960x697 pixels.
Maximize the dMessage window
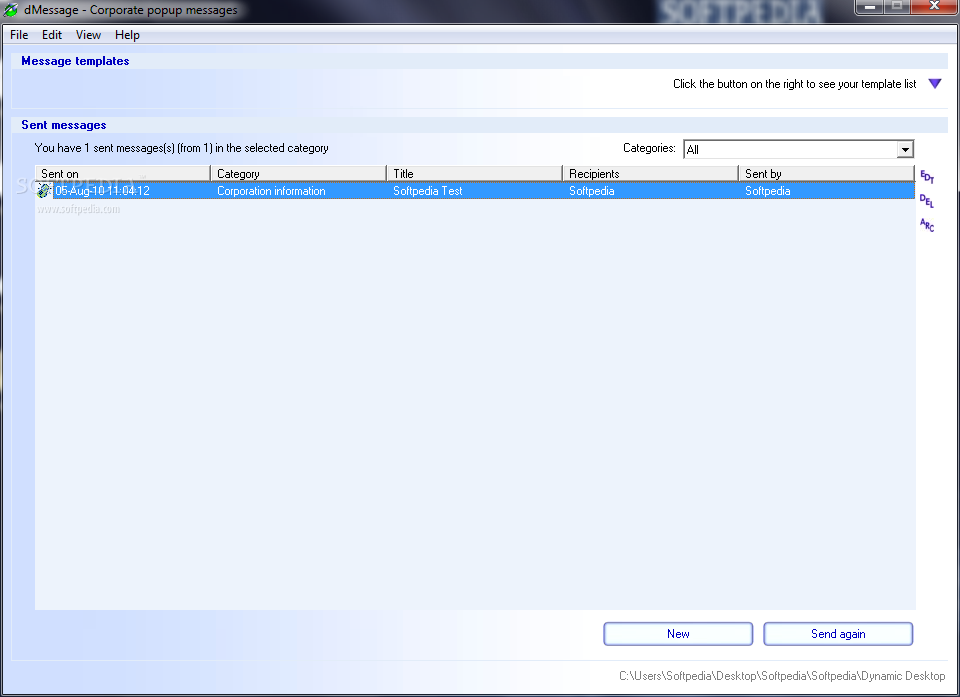(x=898, y=7)
